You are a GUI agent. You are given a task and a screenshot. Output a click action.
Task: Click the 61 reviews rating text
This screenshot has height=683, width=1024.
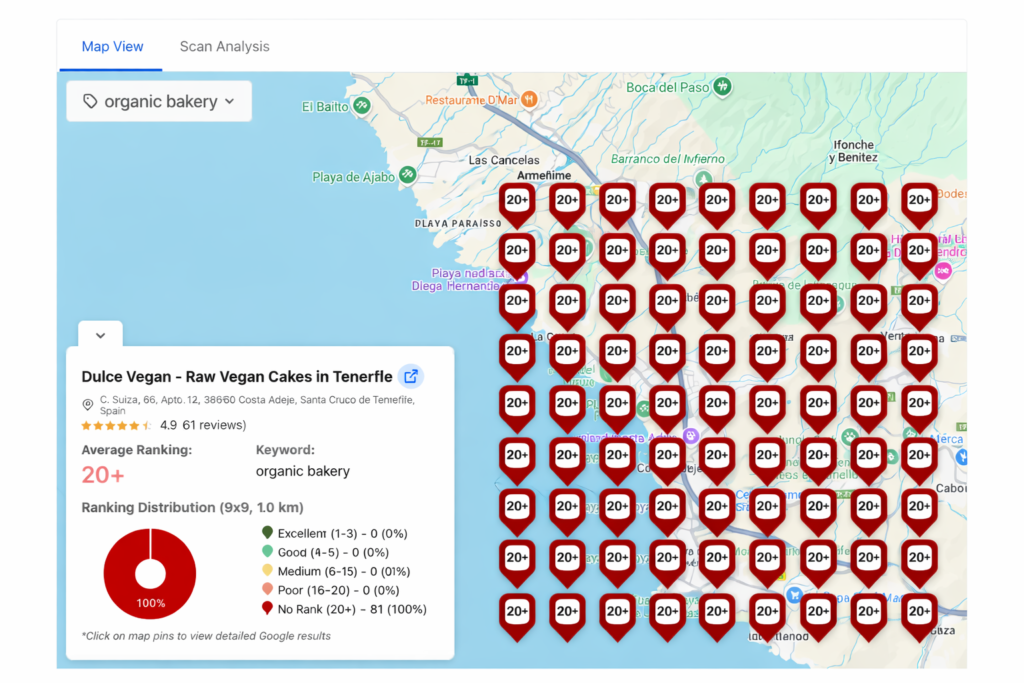pyautogui.click(x=213, y=425)
